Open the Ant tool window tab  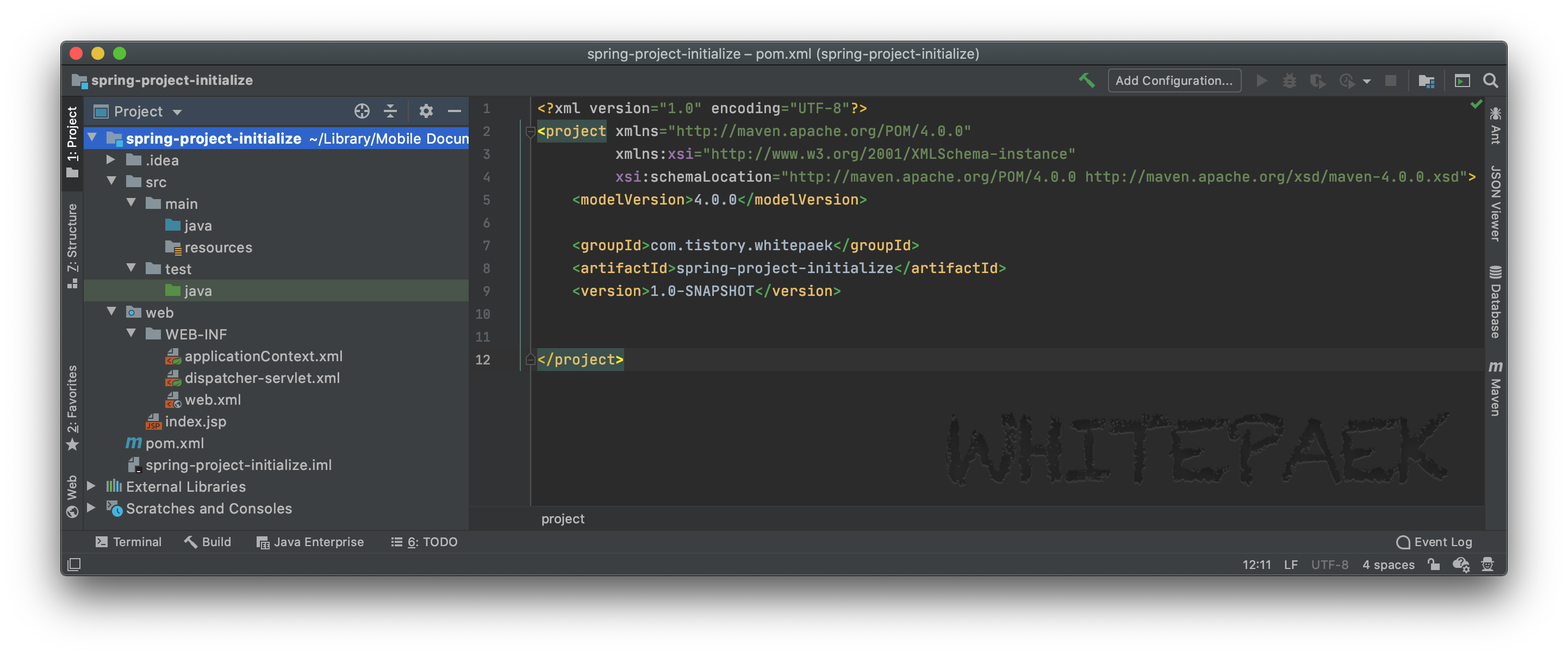(1495, 126)
